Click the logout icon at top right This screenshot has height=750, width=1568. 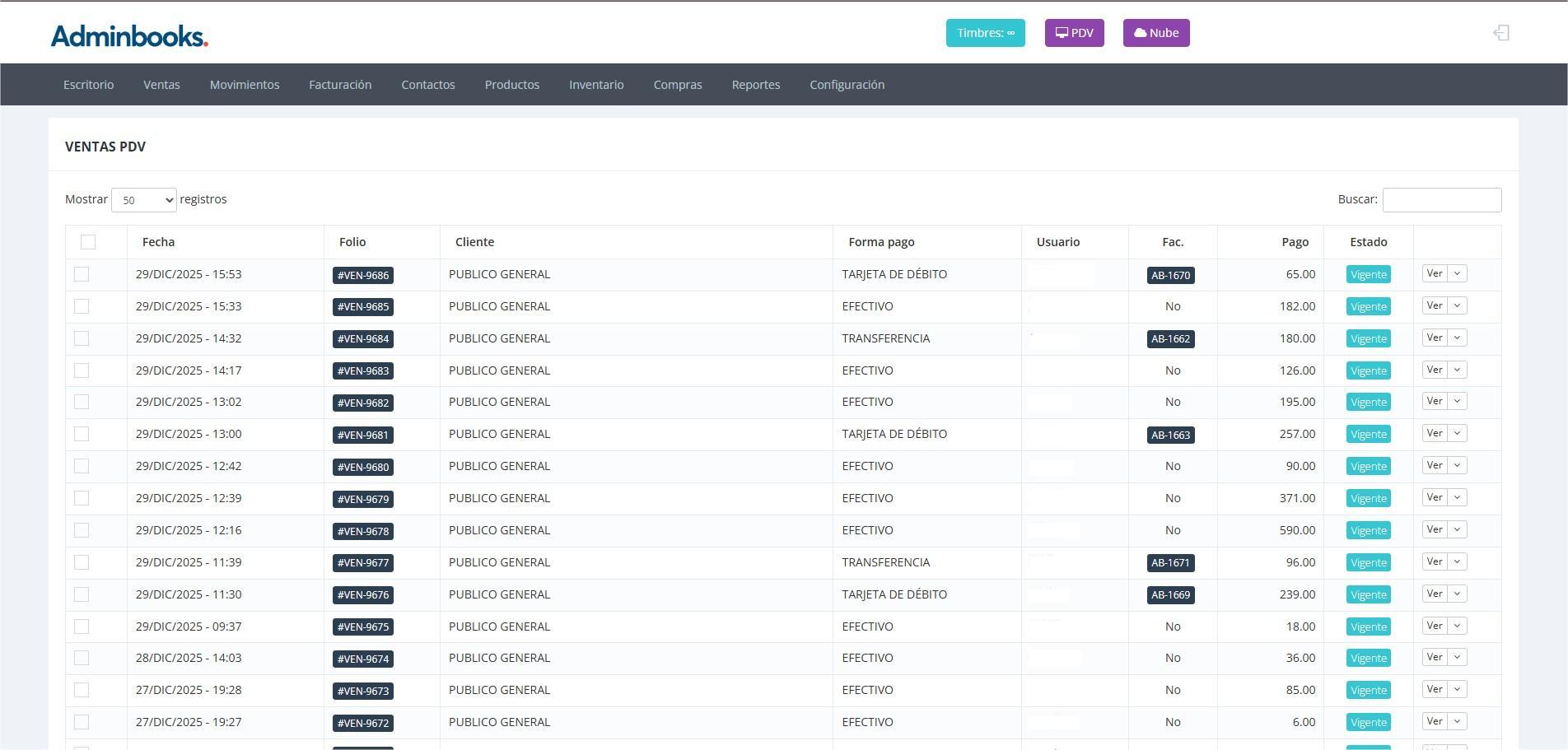(x=1500, y=33)
